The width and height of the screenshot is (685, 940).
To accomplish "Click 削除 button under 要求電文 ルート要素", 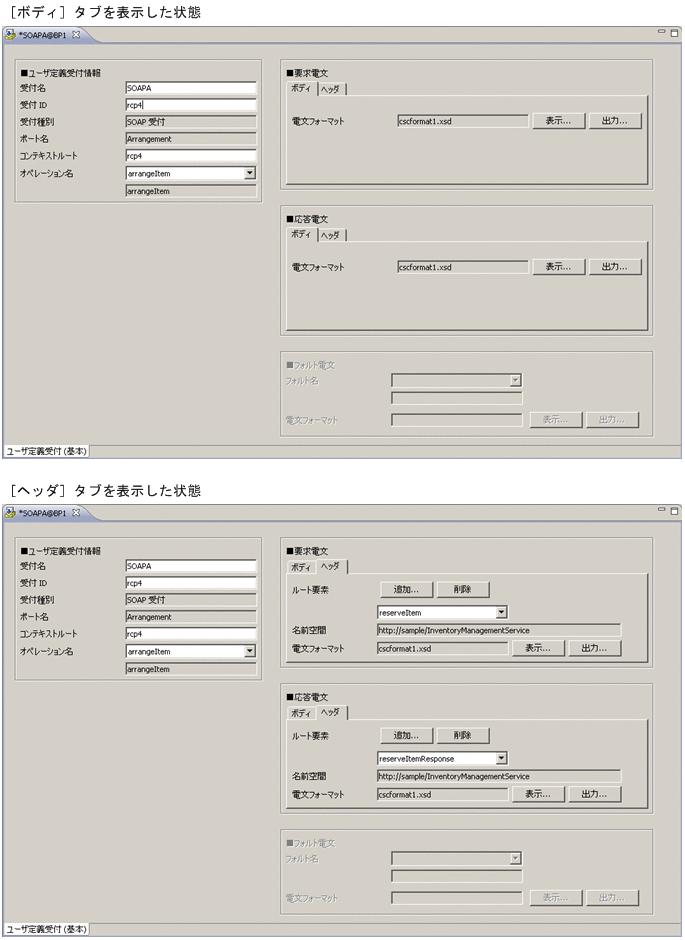I will (x=463, y=589).
